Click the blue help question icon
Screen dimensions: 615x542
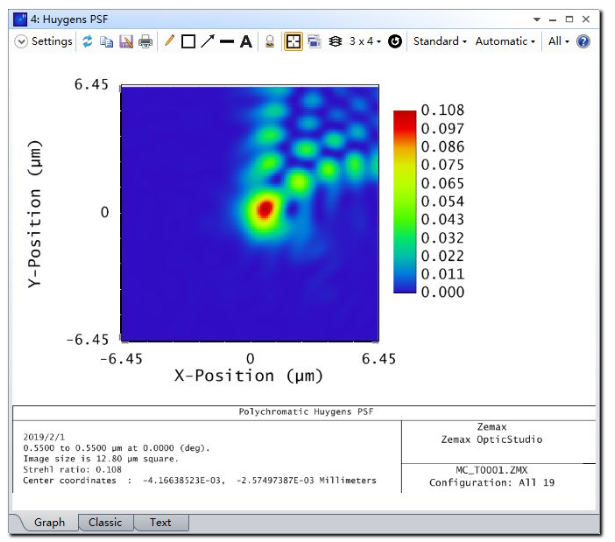pyautogui.click(x=583, y=42)
